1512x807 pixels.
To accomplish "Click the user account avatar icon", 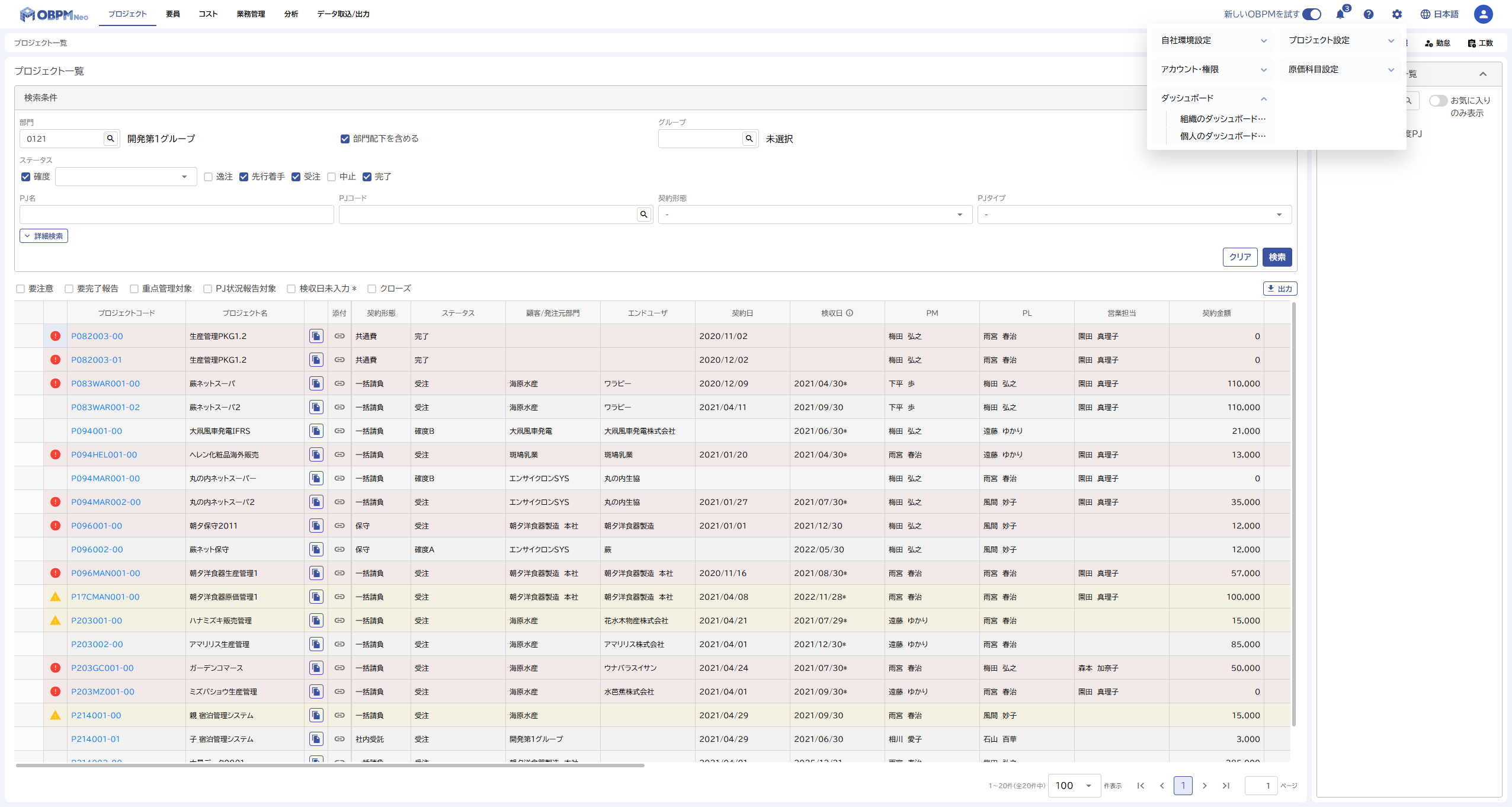I will (1483, 14).
